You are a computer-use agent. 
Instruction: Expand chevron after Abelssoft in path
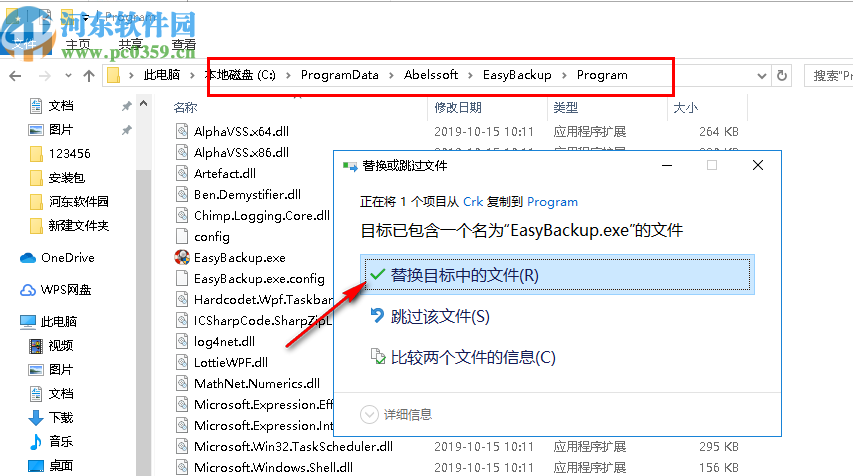point(471,76)
